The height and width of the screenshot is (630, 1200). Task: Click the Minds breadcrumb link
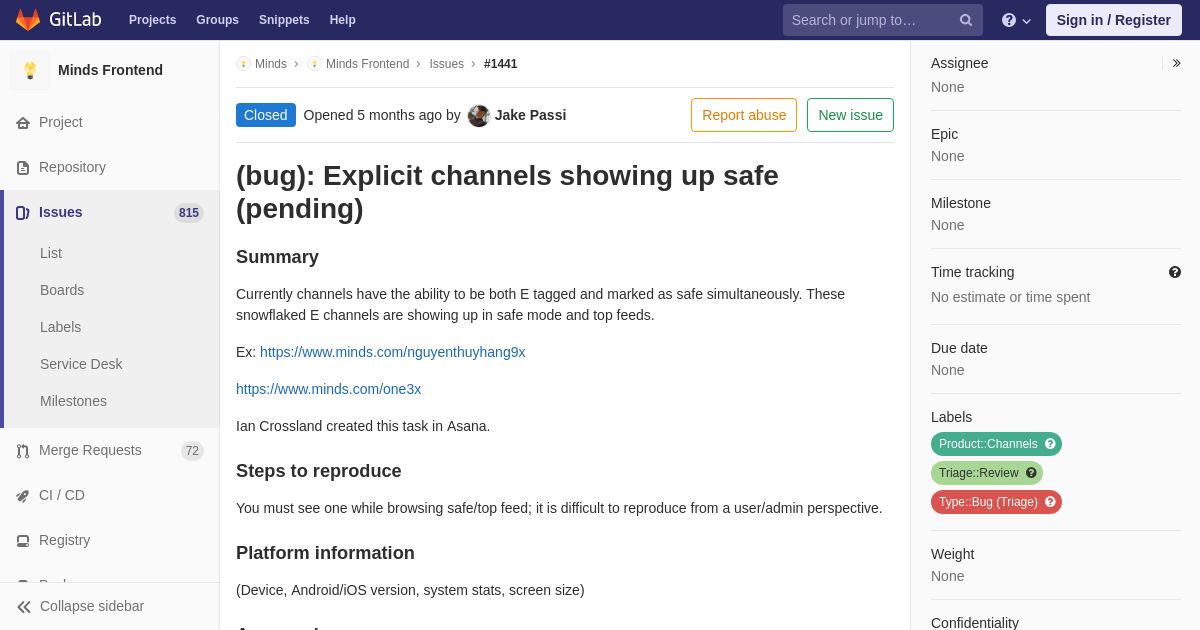(x=271, y=64)
